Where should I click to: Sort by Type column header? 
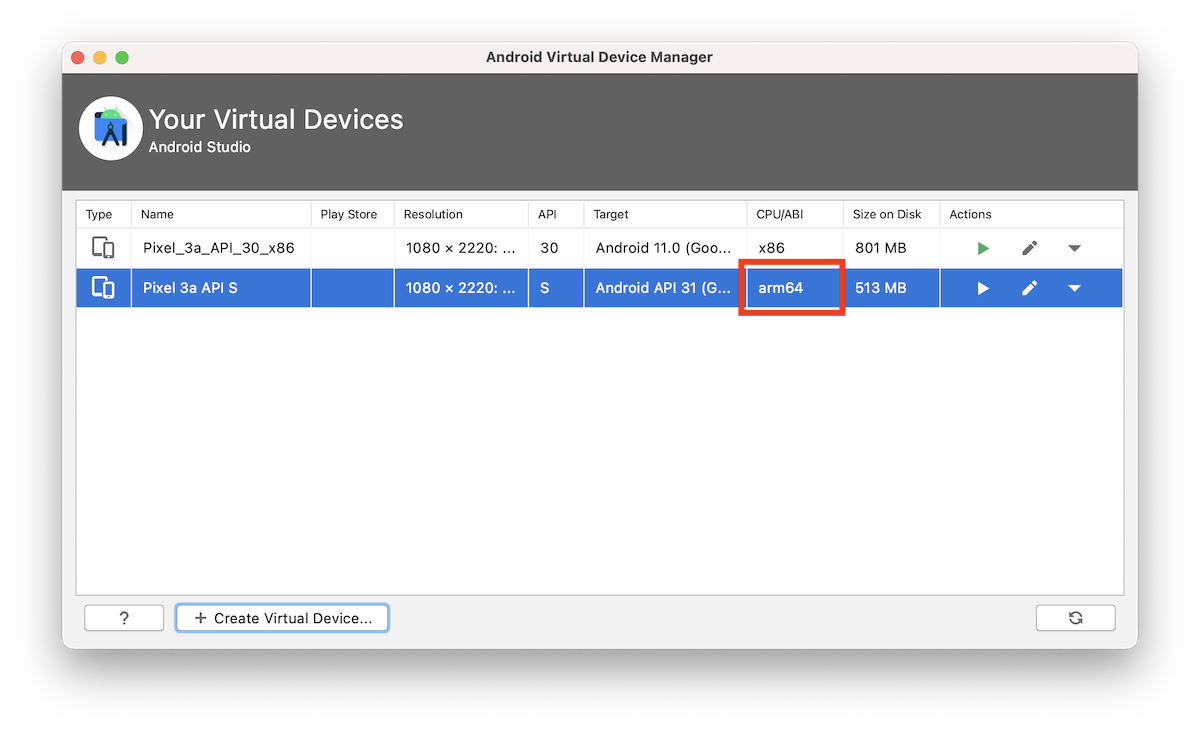[104, 214]
